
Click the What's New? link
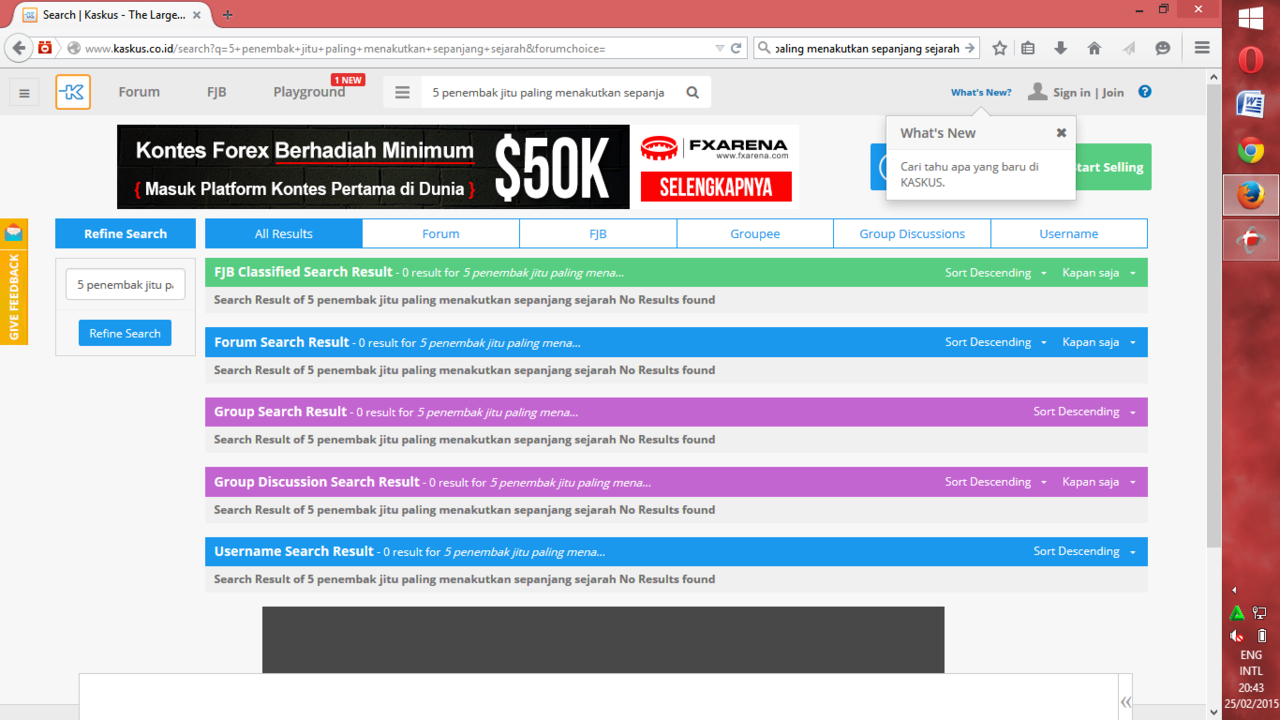click(x=981, y=92)
